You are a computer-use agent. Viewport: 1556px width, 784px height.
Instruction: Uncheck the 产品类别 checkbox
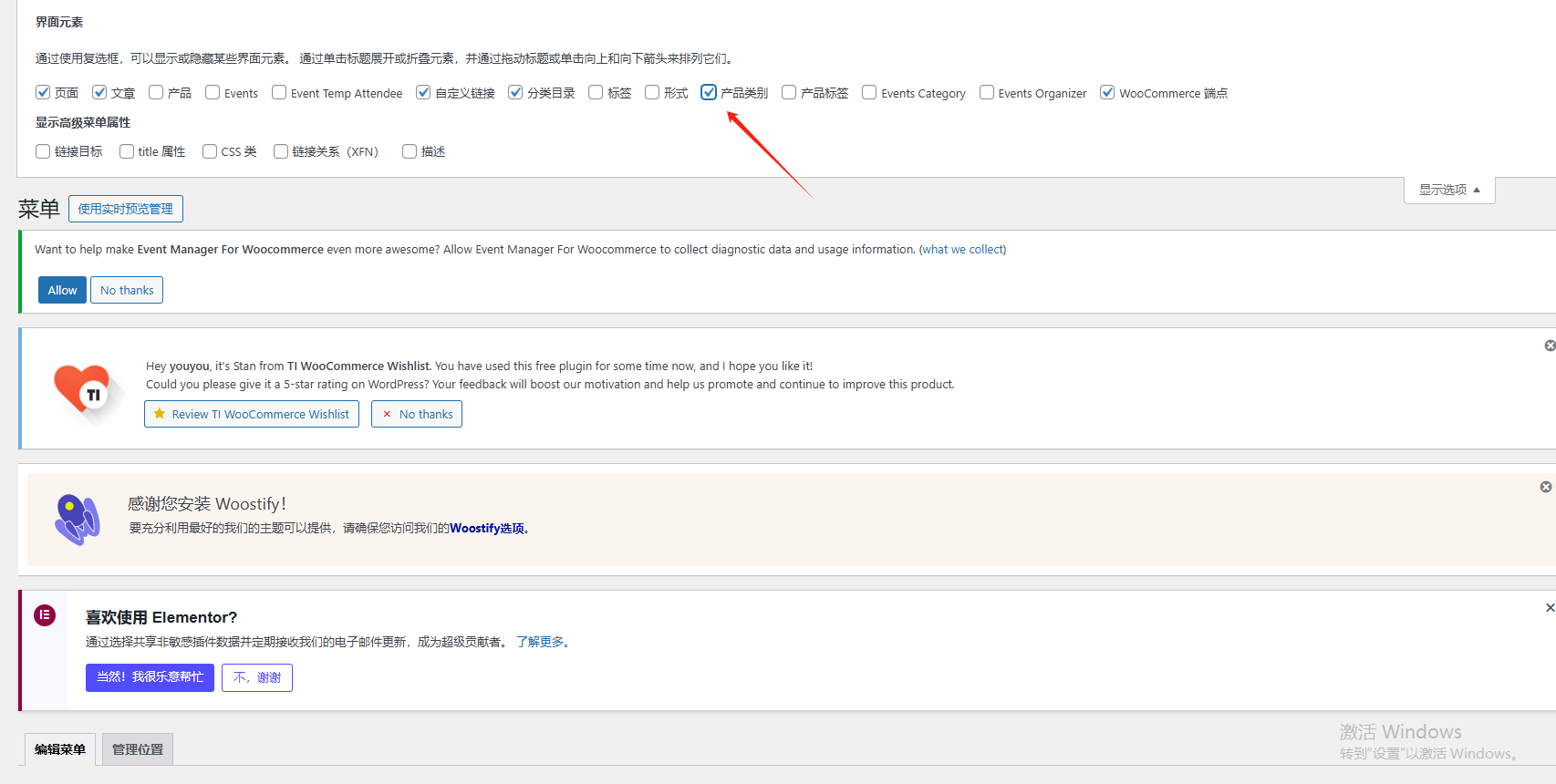tap(709, 92)
